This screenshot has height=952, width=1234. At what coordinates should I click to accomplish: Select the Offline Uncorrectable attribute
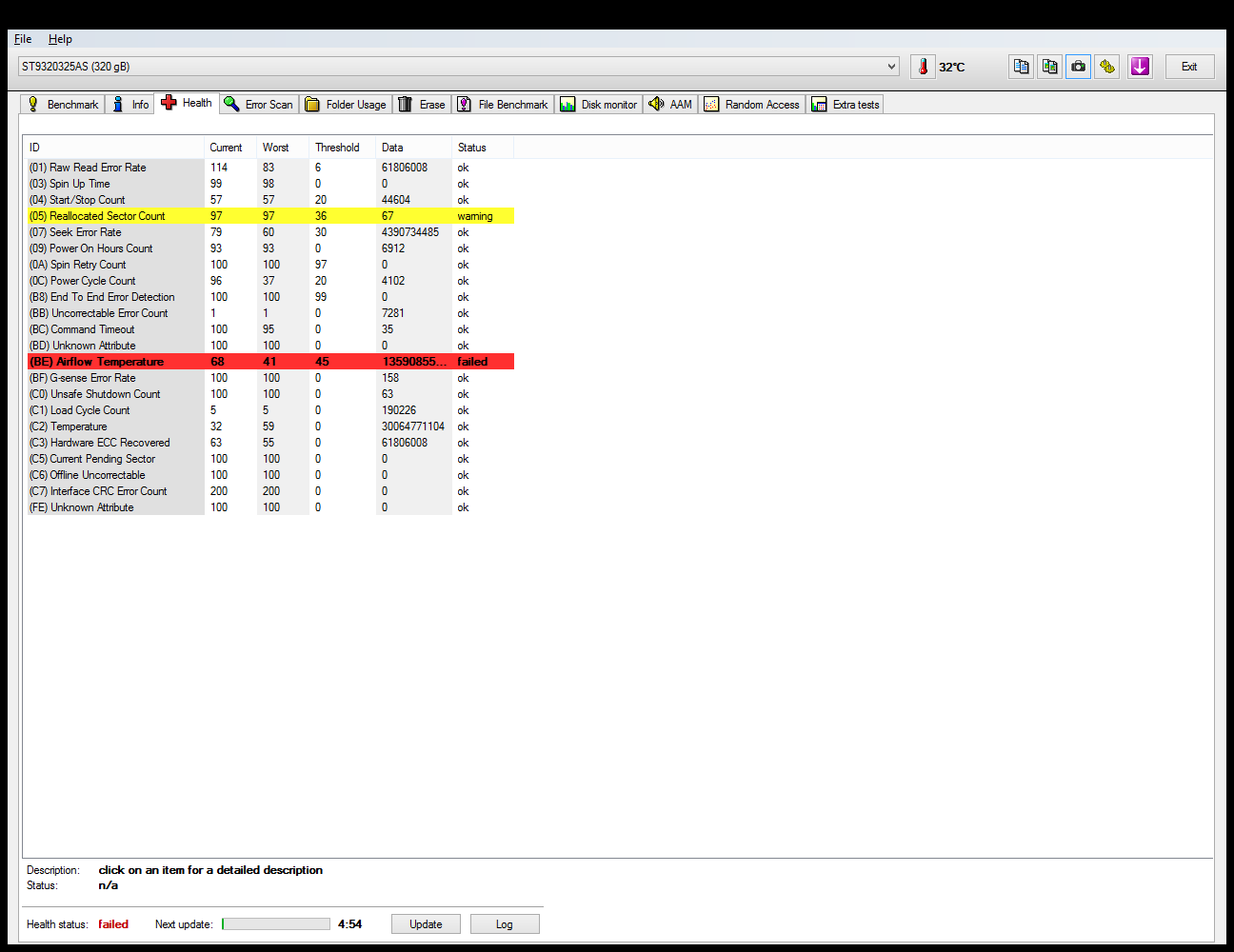tap(269, 475)
